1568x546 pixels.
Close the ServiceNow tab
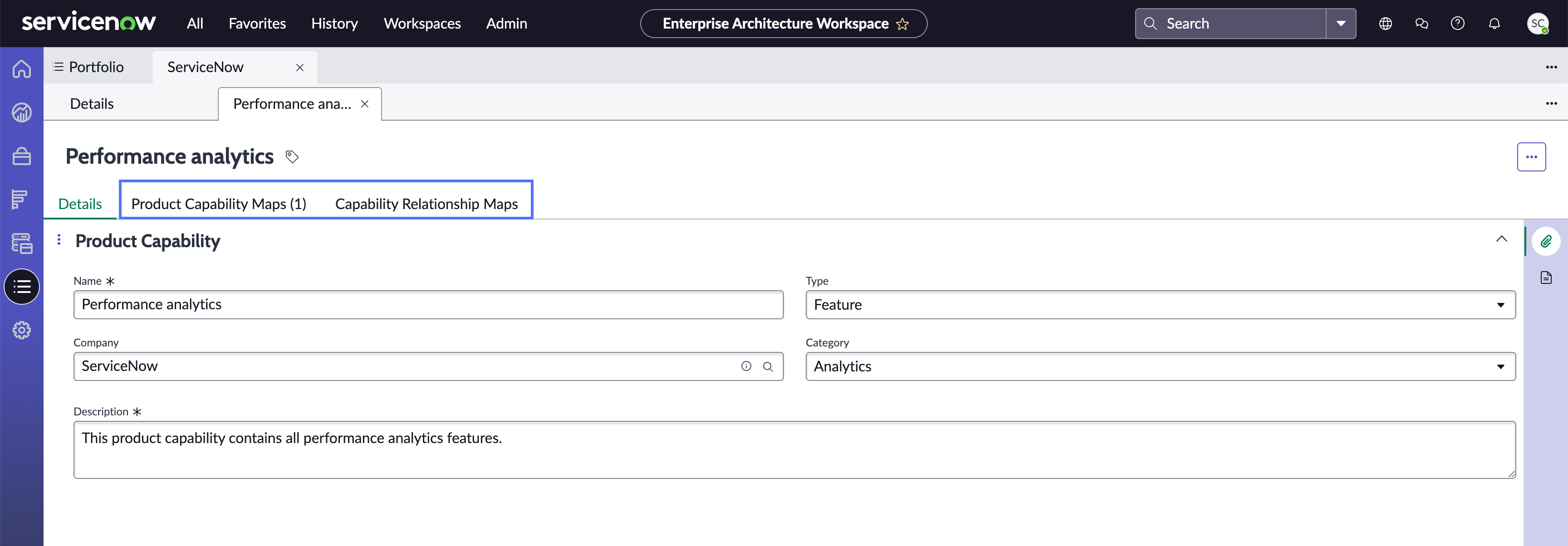pyautogui.click(x=299, y=68)
